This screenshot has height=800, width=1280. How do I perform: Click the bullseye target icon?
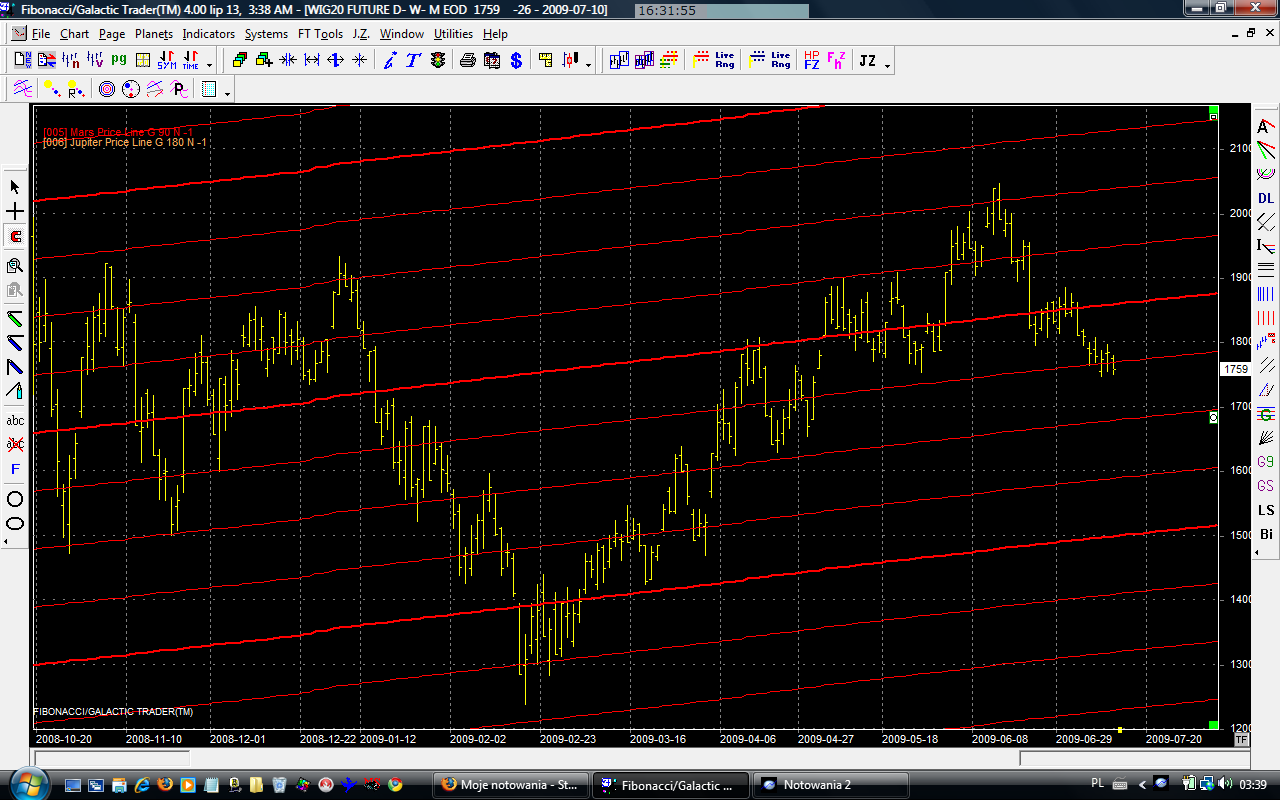[107, 90]
